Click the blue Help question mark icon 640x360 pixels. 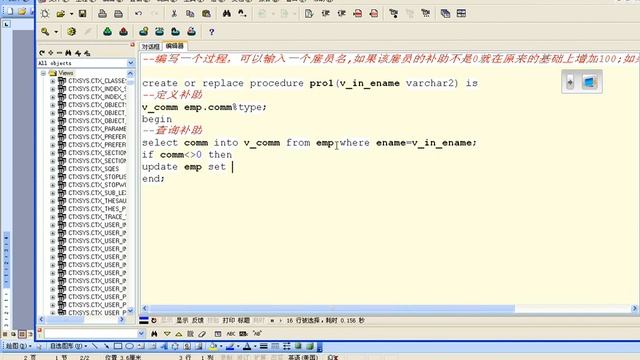tap(211, 32)
